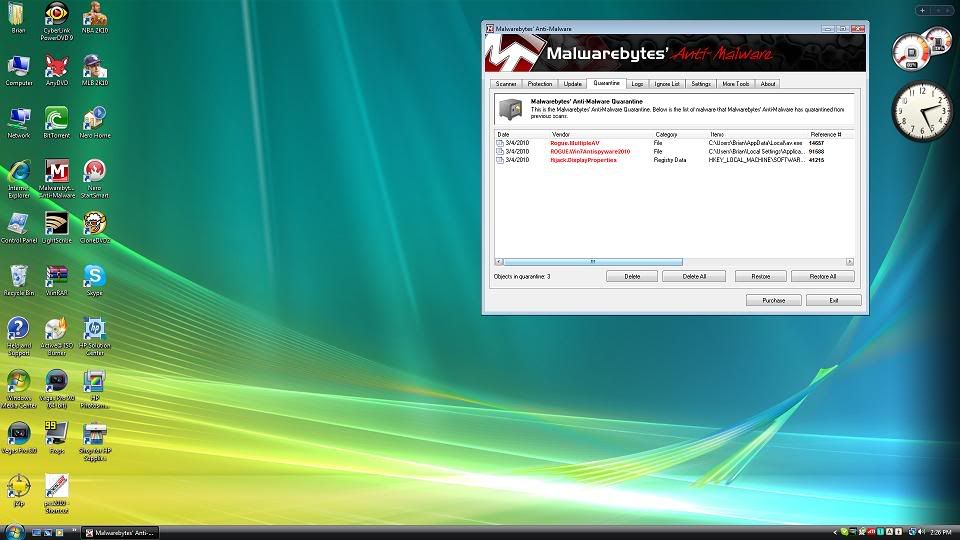Open the Logs tab
Viewport: 960px width, 540px height.
click(x=637, y=84)
